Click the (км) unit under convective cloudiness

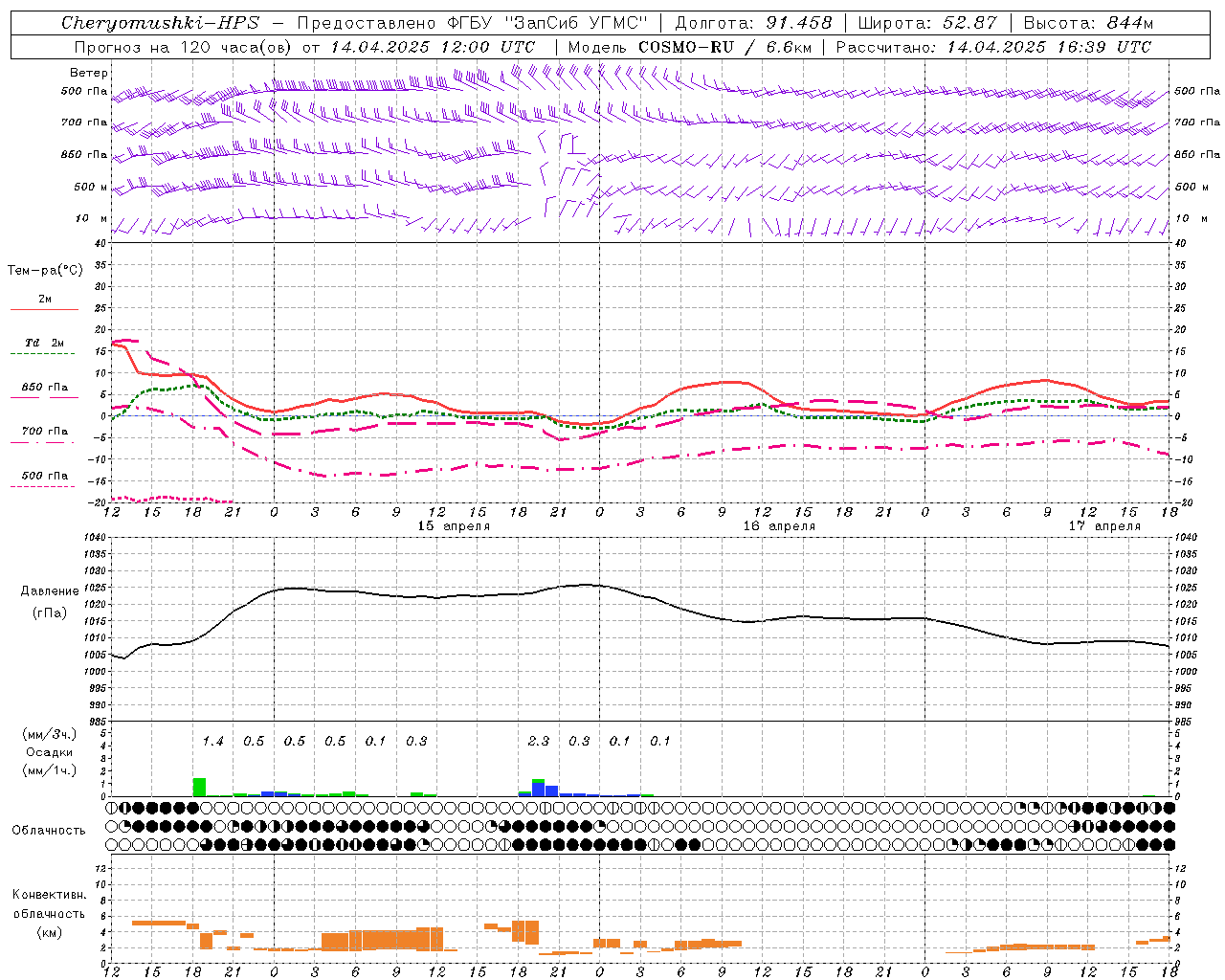pos(49,932)
